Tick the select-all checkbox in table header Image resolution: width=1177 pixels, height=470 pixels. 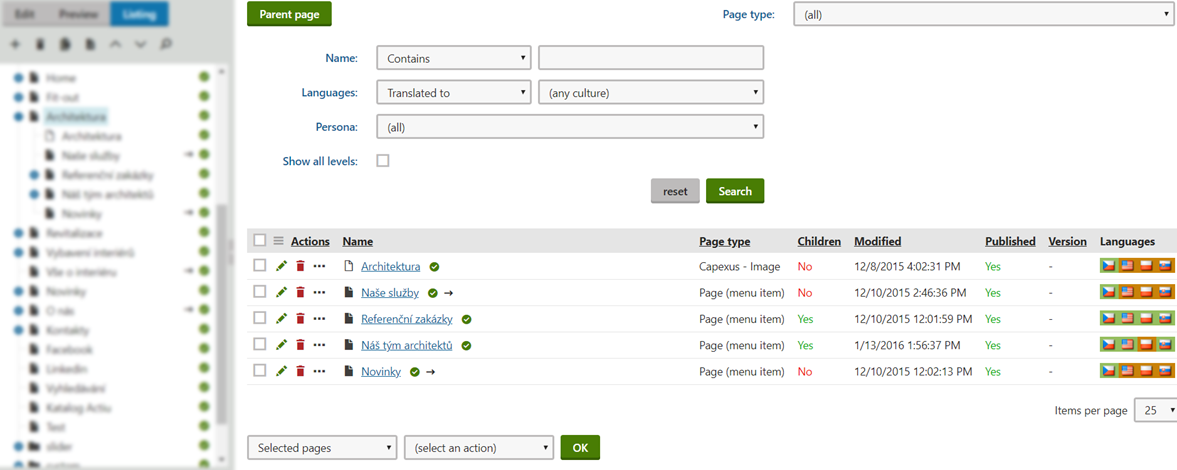click(260, 241)
